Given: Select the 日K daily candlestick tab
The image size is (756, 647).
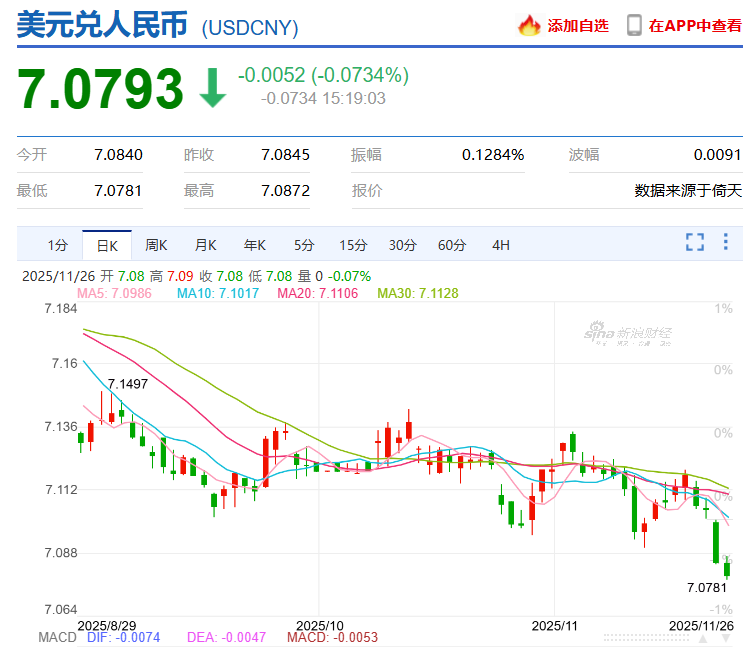Looking at the screenshot, I should click(107, 245).
